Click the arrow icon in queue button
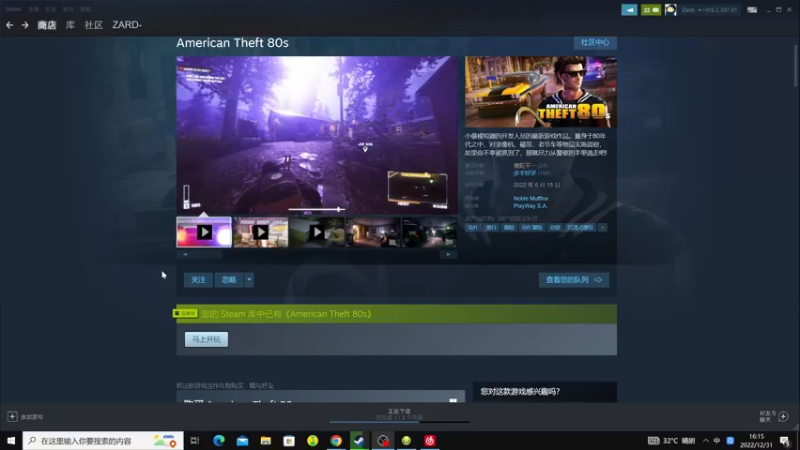 (x=598, y=280)
